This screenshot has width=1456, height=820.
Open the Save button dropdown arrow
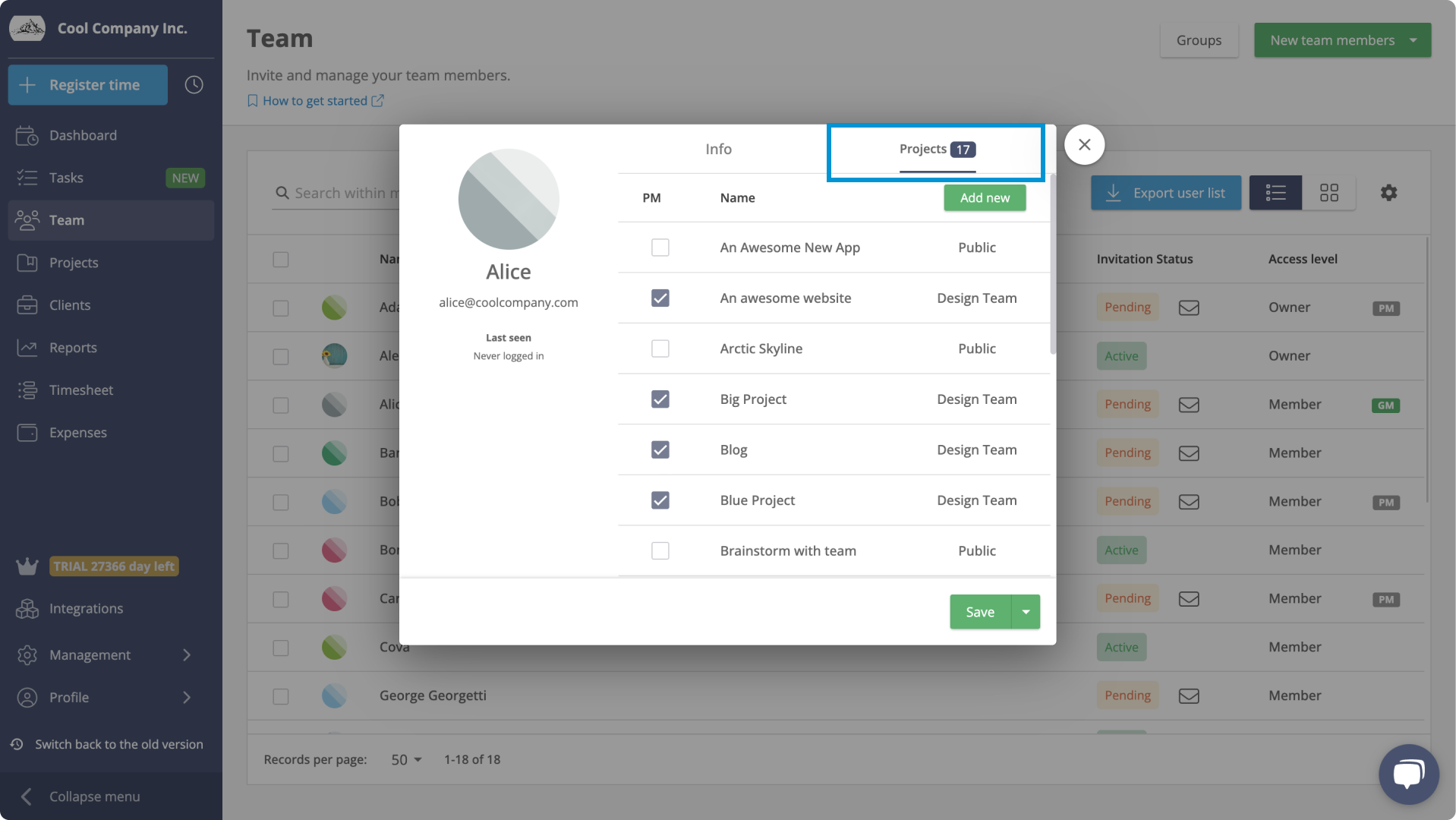(x=1026, y=611)
